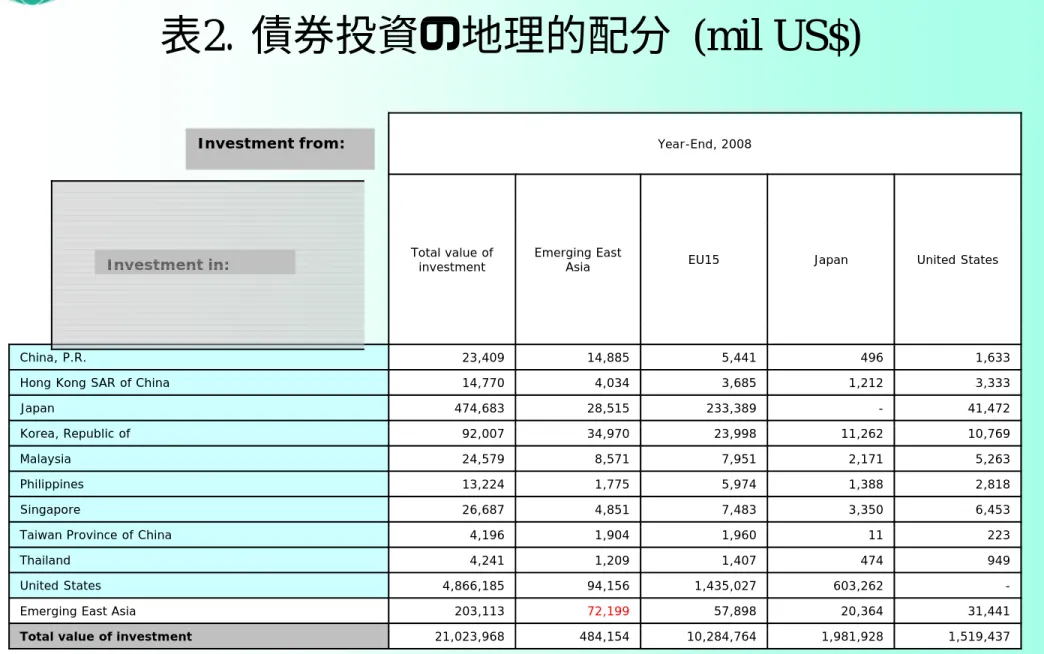The image size is (1044, 654).
Task: Click the value 14,885 in China row
Action: point(607,358)
